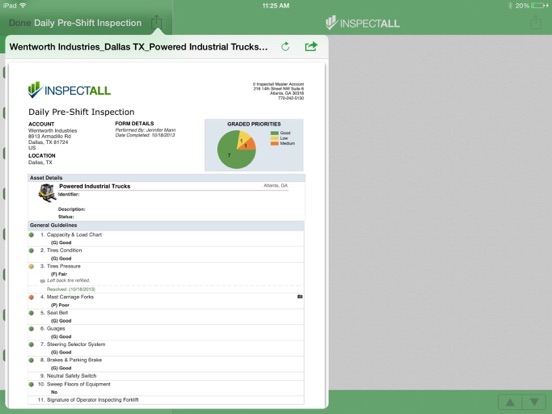Screen dimensions: 552x414
Task: Tap Done to close the inspection
Action: 19,23
